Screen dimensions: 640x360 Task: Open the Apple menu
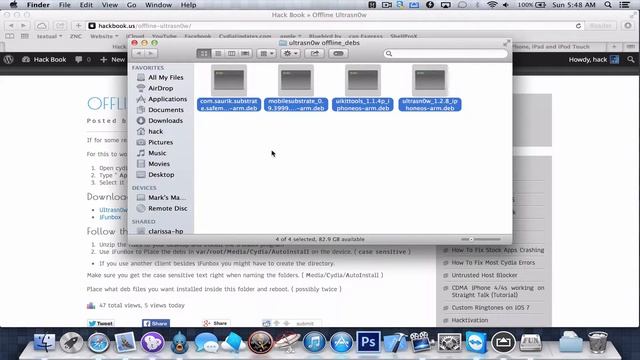click(13, 5)
